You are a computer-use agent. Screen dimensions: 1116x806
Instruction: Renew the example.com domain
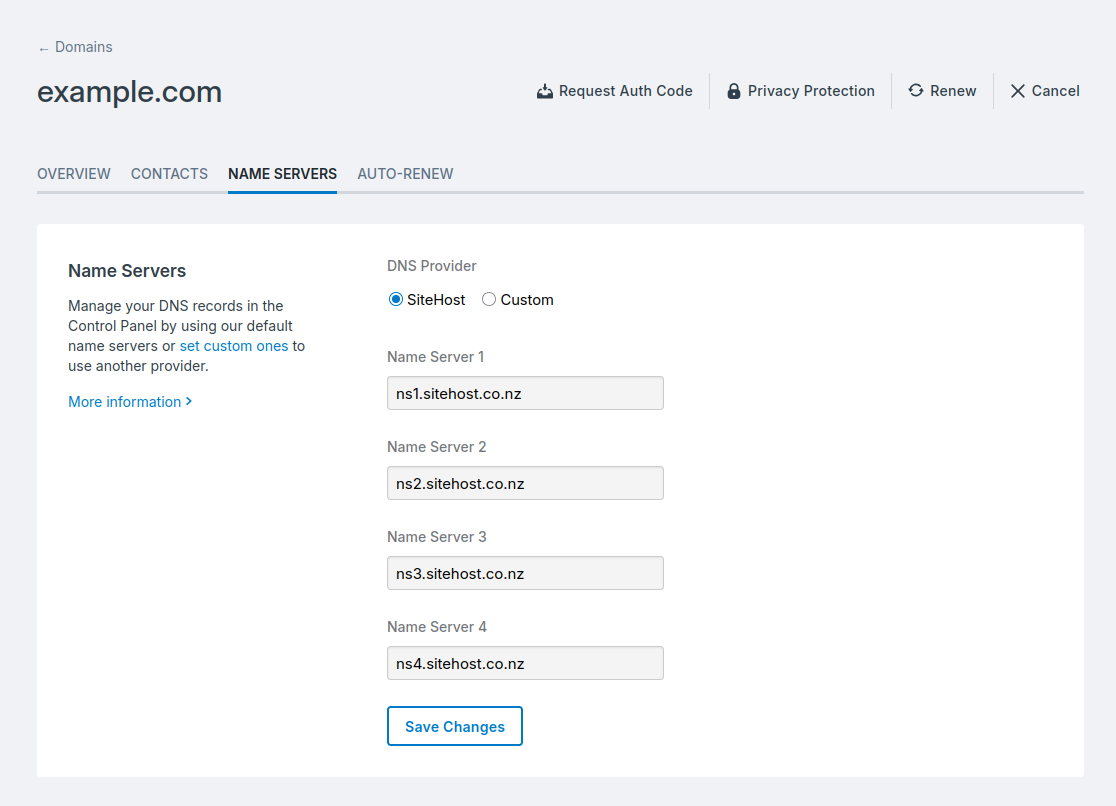942,90
